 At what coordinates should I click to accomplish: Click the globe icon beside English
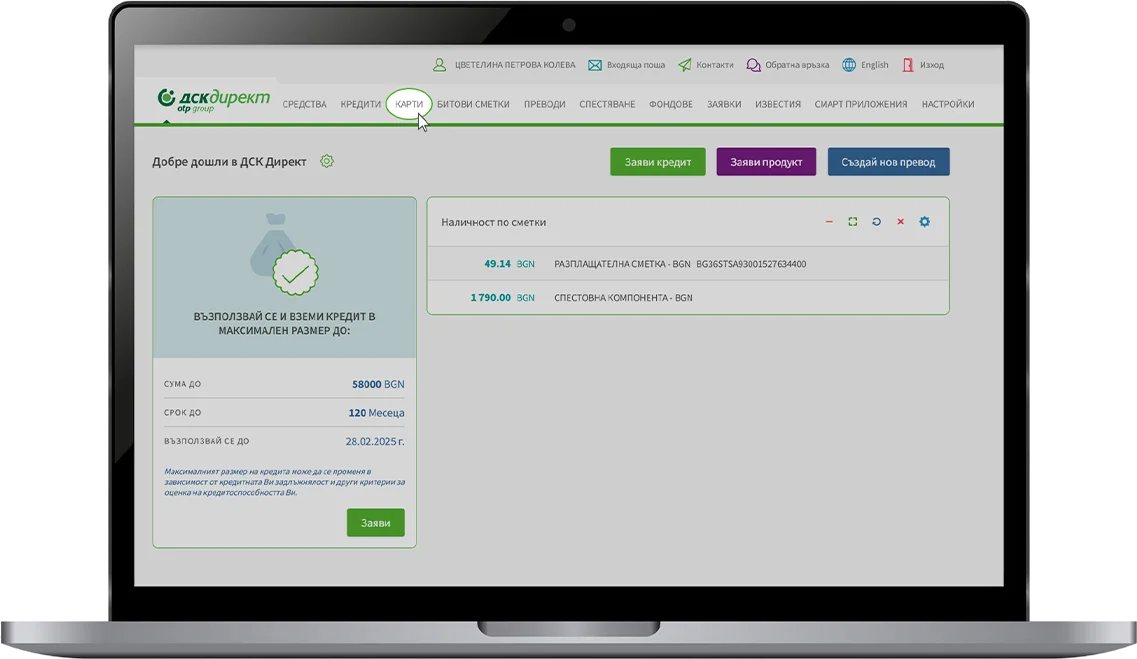pos(849,65)
